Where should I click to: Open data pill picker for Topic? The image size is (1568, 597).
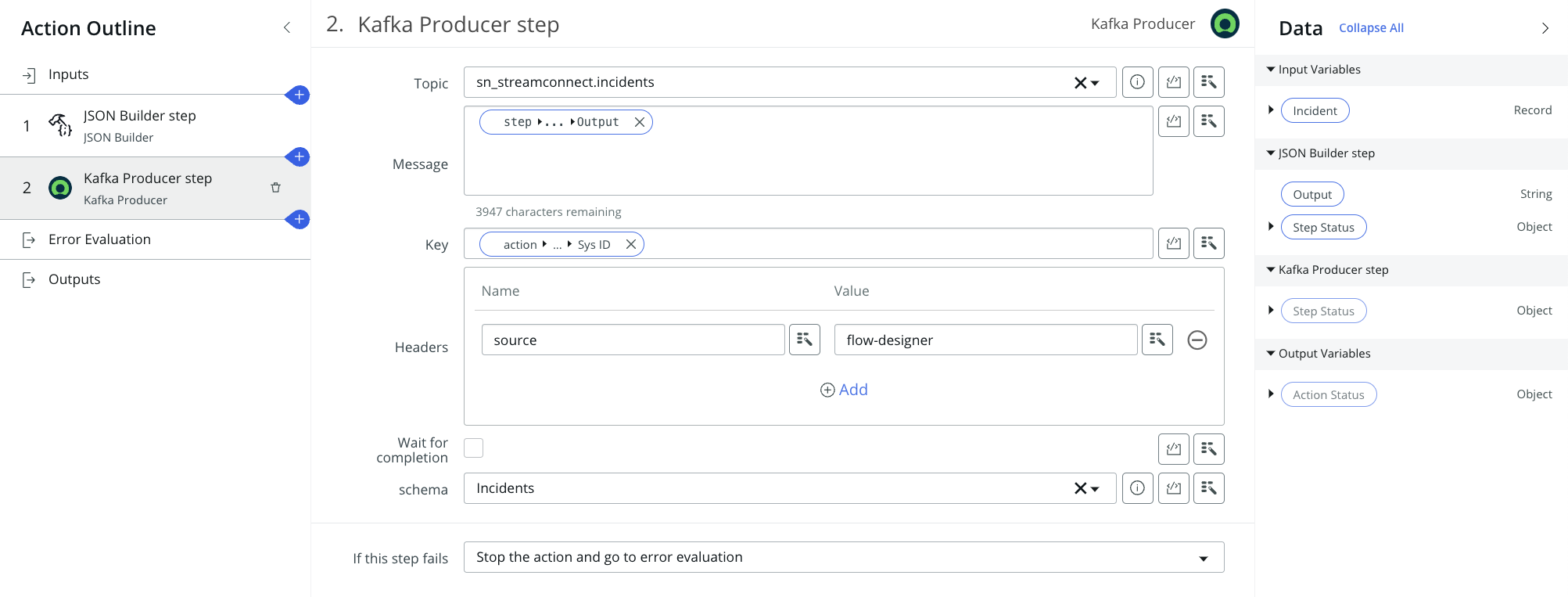coord(1209,82)
